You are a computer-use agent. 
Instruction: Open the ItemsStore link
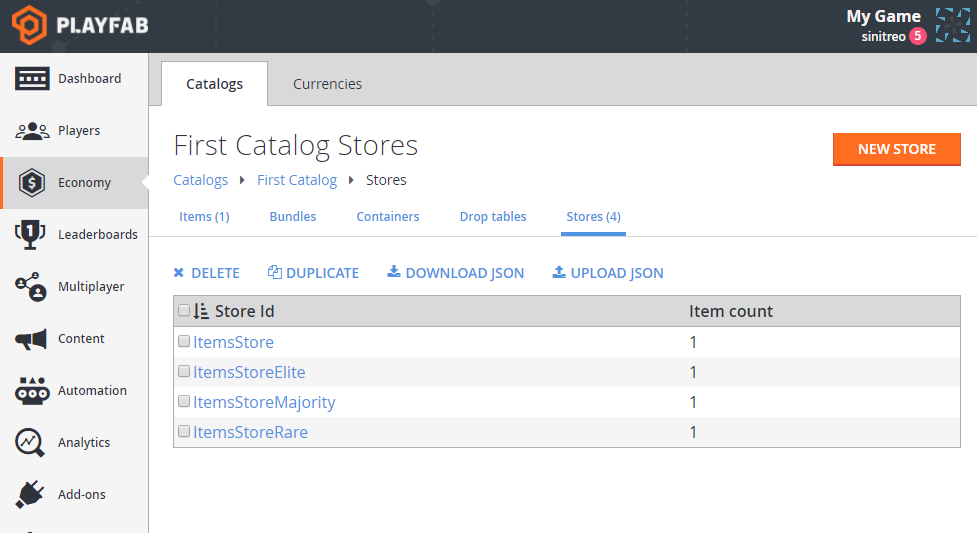click(233, 342)
